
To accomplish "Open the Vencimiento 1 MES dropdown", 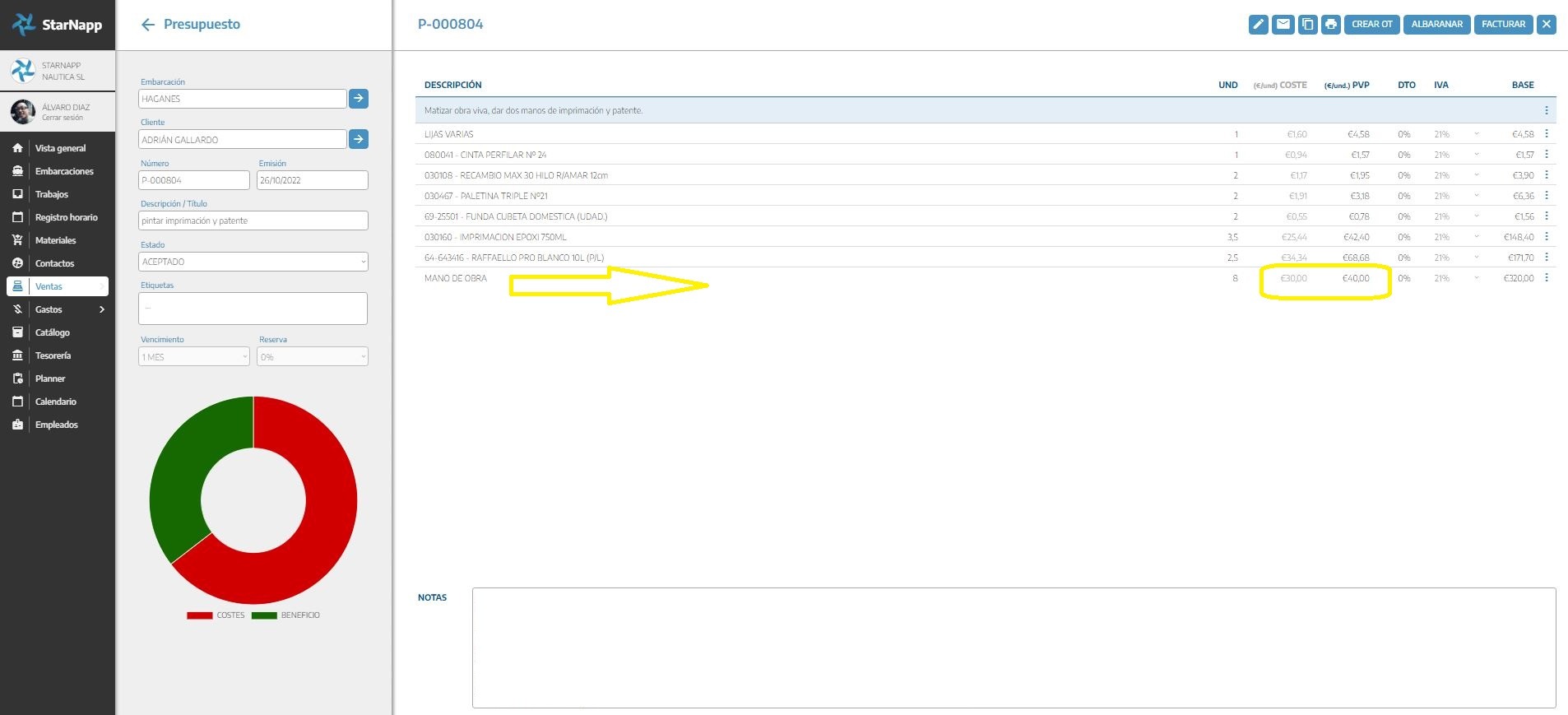I will pos(194,357).
